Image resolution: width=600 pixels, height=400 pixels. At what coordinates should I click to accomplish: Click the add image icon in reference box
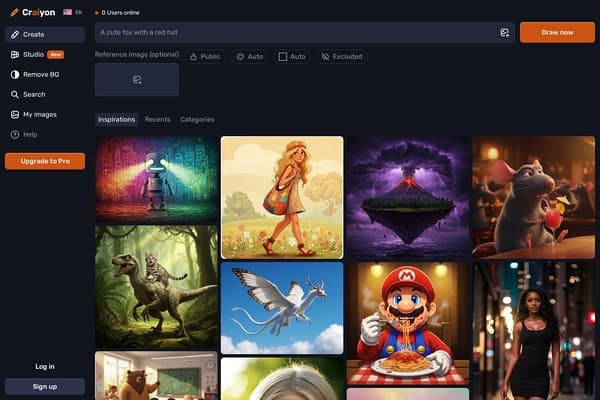(x=137, y=80)
